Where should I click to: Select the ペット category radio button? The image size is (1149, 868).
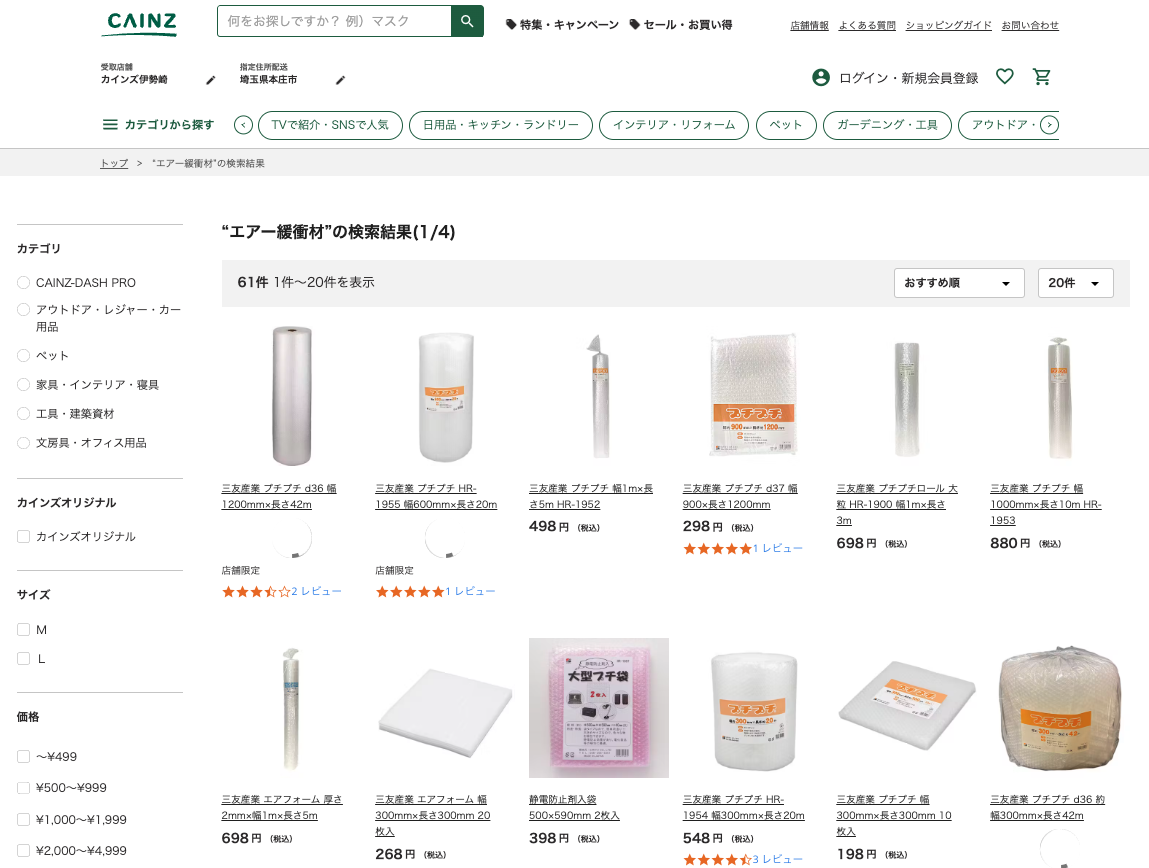pos(24,356)
